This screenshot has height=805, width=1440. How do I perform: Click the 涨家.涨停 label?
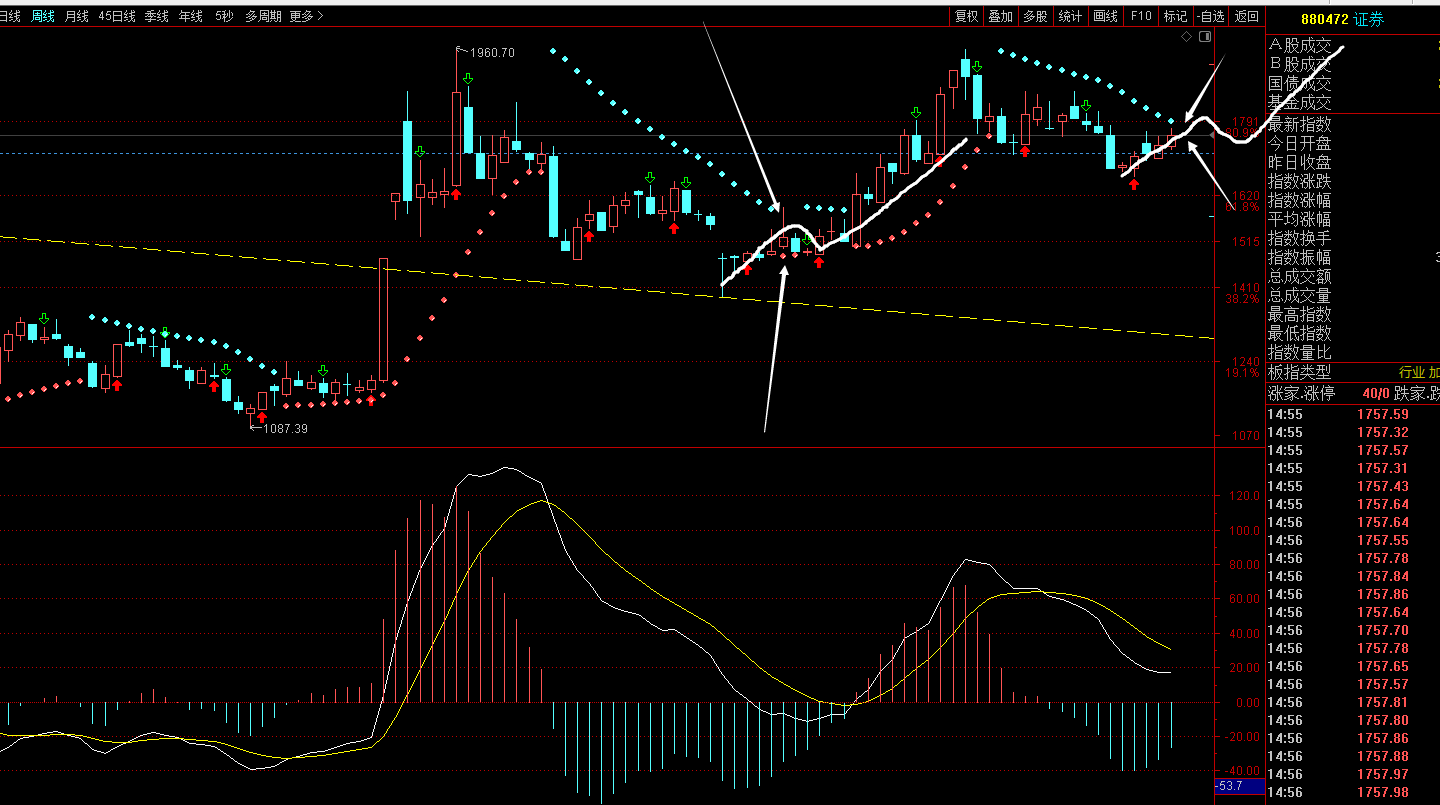coord(1301,393)
